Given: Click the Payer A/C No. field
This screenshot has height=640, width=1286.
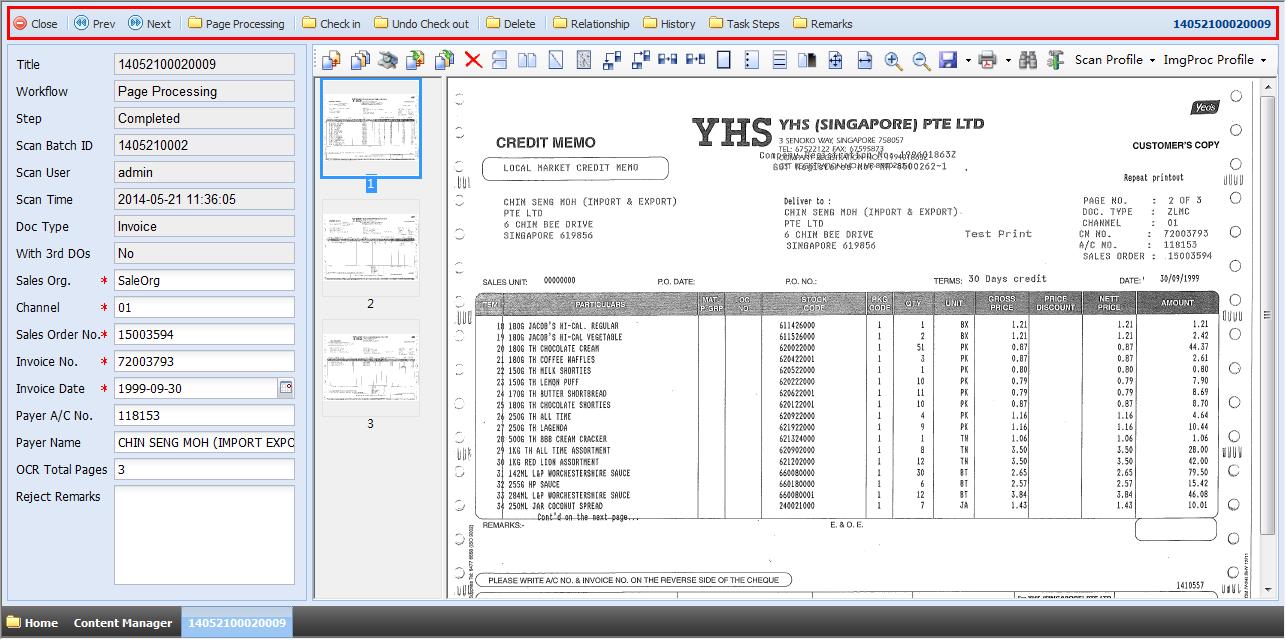Looking at the screenshot, I should coord(204,415).
